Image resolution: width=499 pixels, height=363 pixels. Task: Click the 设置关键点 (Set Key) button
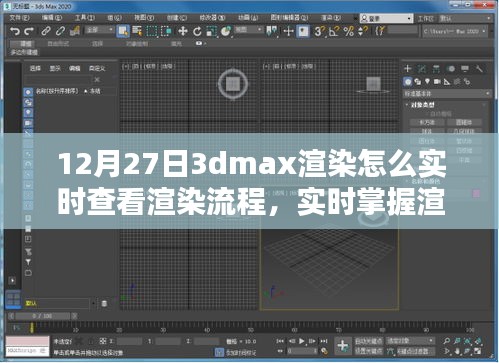coord(368,351)
